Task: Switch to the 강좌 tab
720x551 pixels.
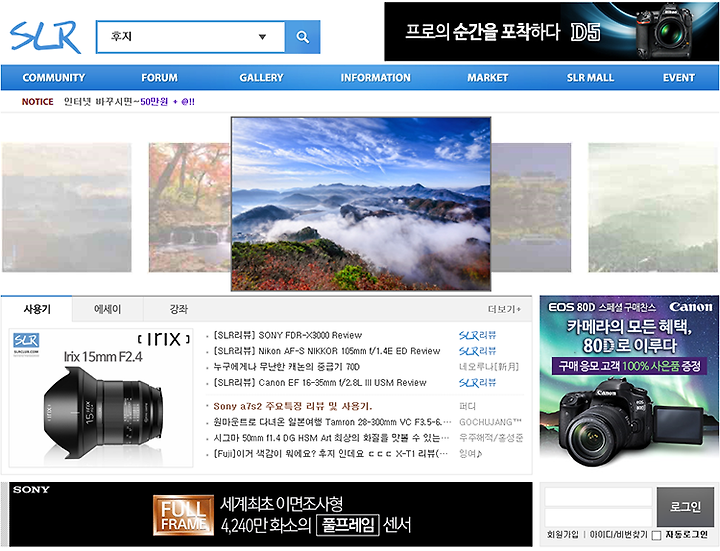Action: tap(179, 309)
